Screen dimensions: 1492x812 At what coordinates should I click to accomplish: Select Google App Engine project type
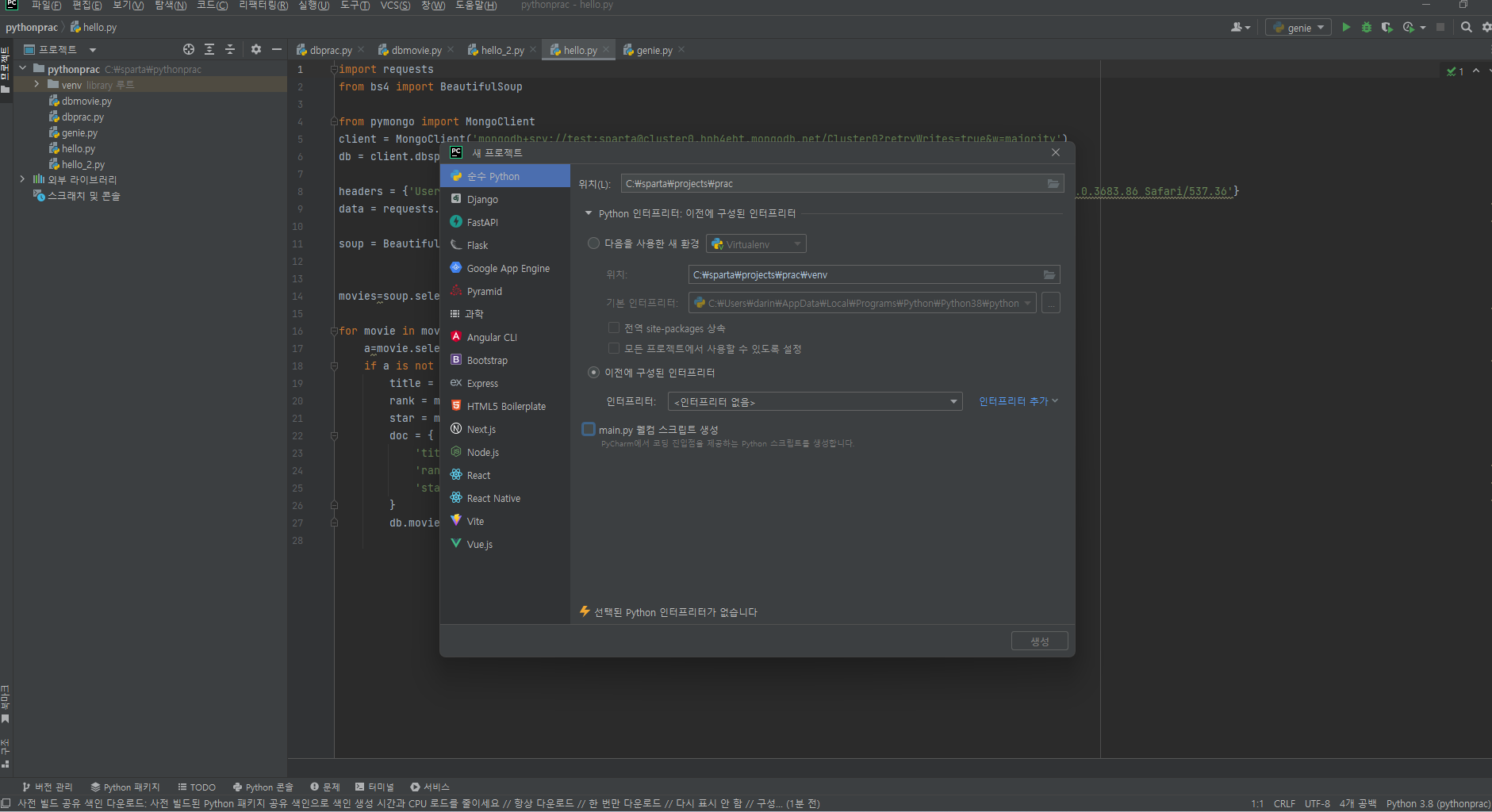(x=505, y=268)
